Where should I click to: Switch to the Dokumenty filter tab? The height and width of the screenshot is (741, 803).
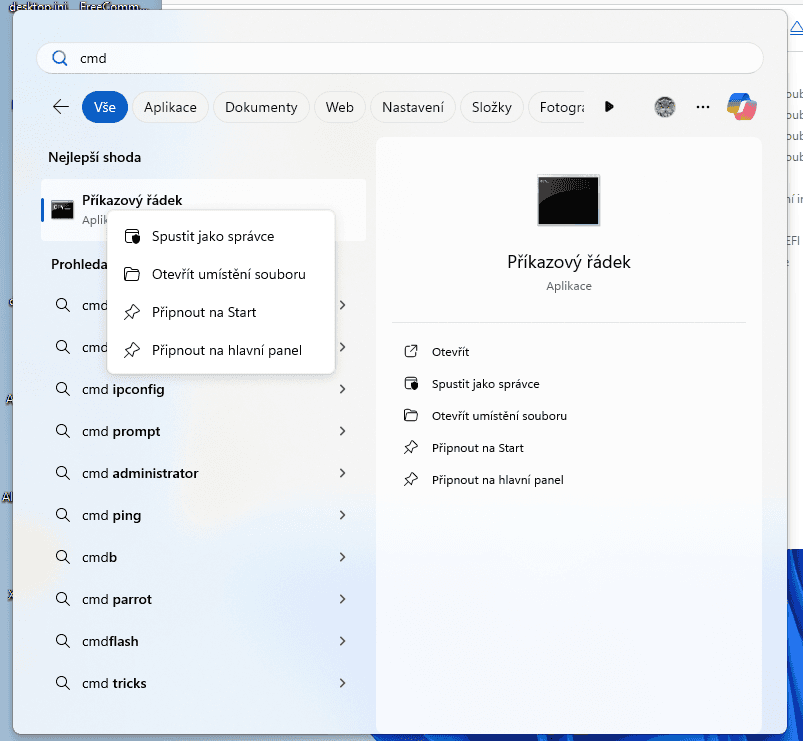(x=261, y=107)
